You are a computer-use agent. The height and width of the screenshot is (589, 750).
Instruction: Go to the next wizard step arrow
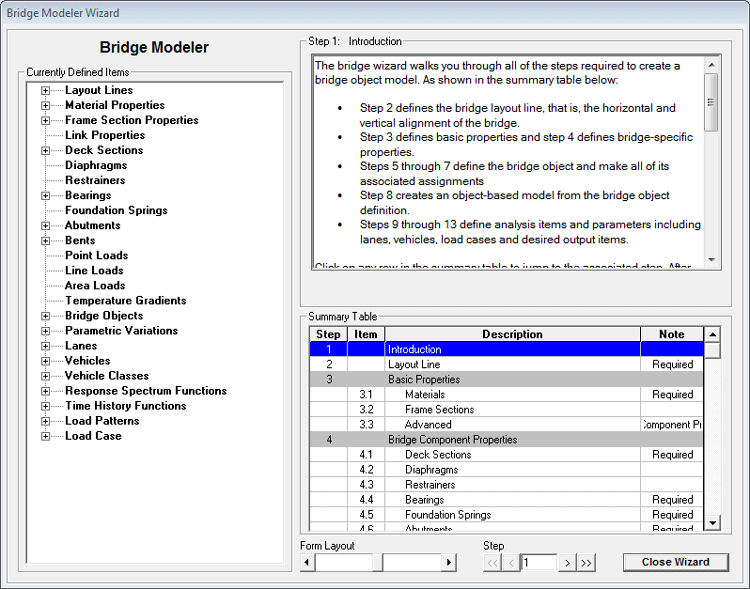(567, 563)
